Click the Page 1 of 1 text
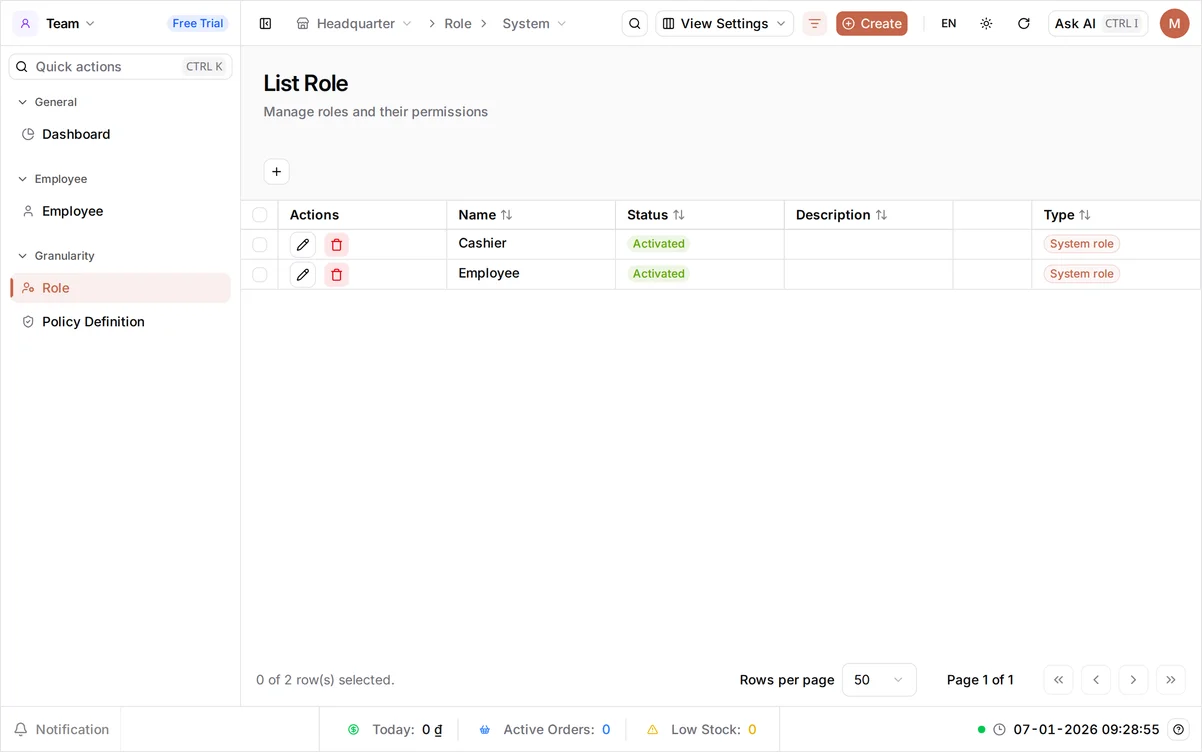The height and width of the screenshot is (752, 1202). pyautogui.click(x=980, y=680)
